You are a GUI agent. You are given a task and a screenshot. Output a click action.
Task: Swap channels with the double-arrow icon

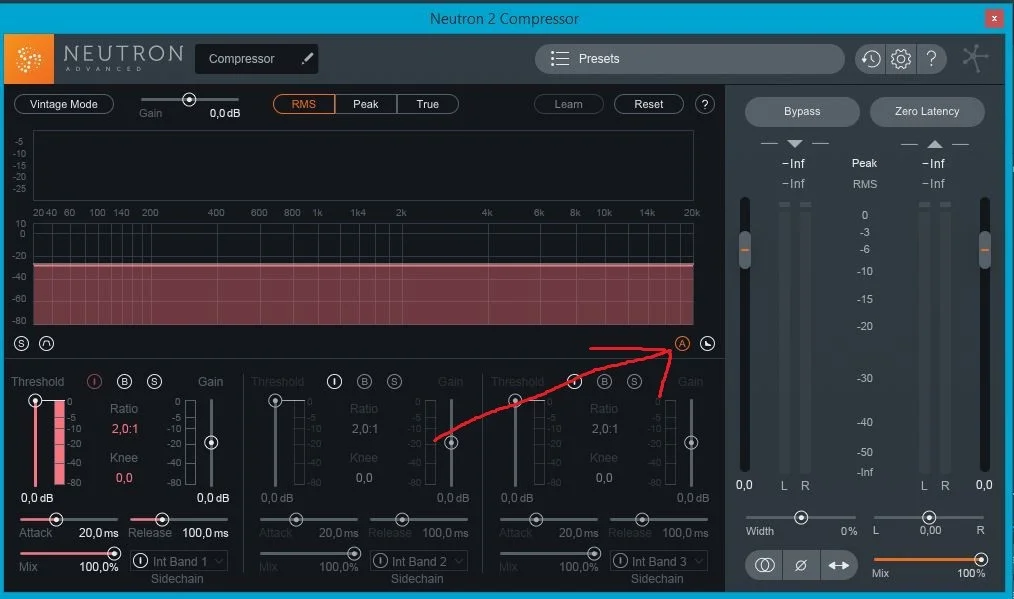pyautogui.click(x=838, y=565)
